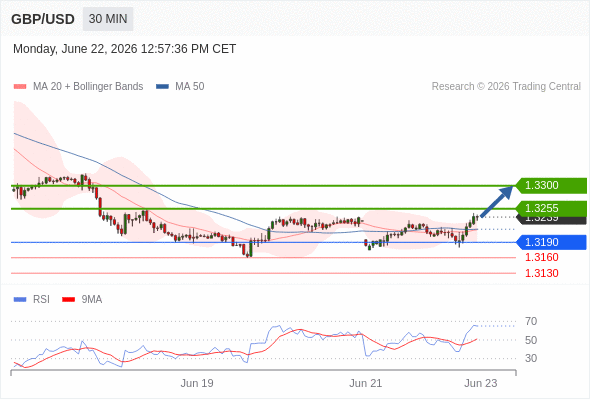Click the Jun 21 date axis label
Viewport: 590px width, 400px height.
click(x=365, y=383)
